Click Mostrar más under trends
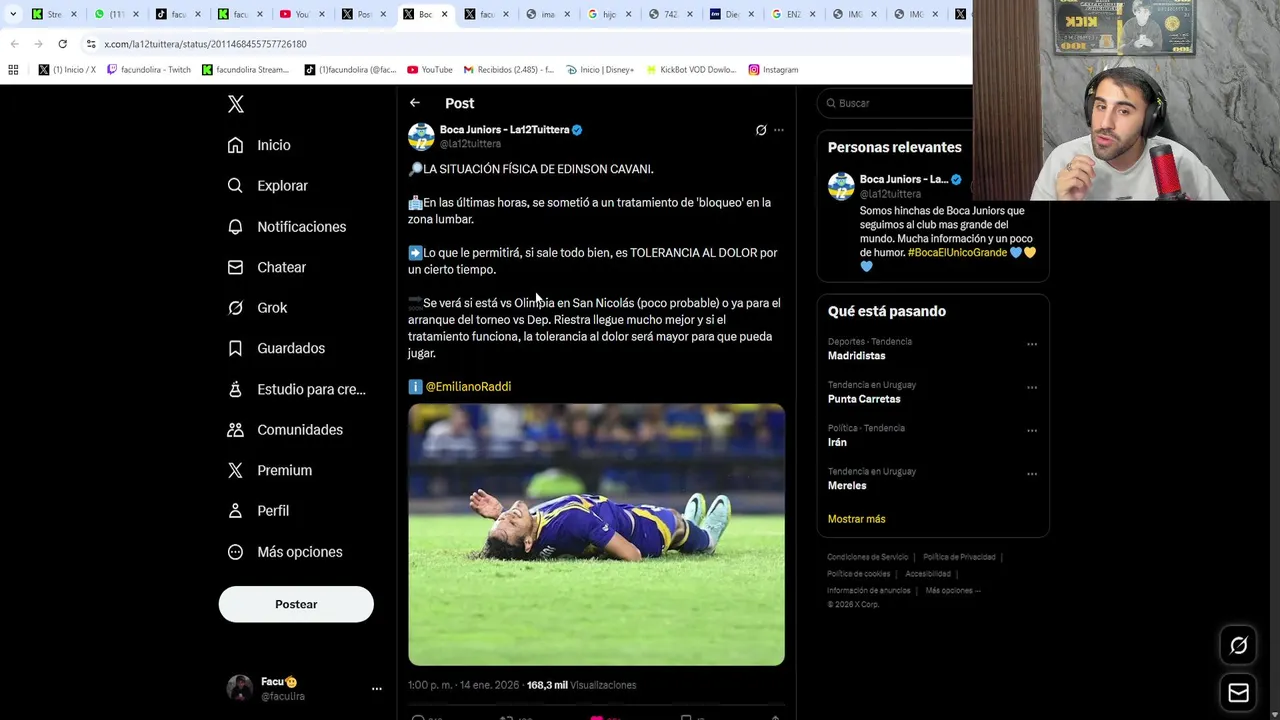The width and height of the screenshot is (1280, 720). click(x=856, y=519)
